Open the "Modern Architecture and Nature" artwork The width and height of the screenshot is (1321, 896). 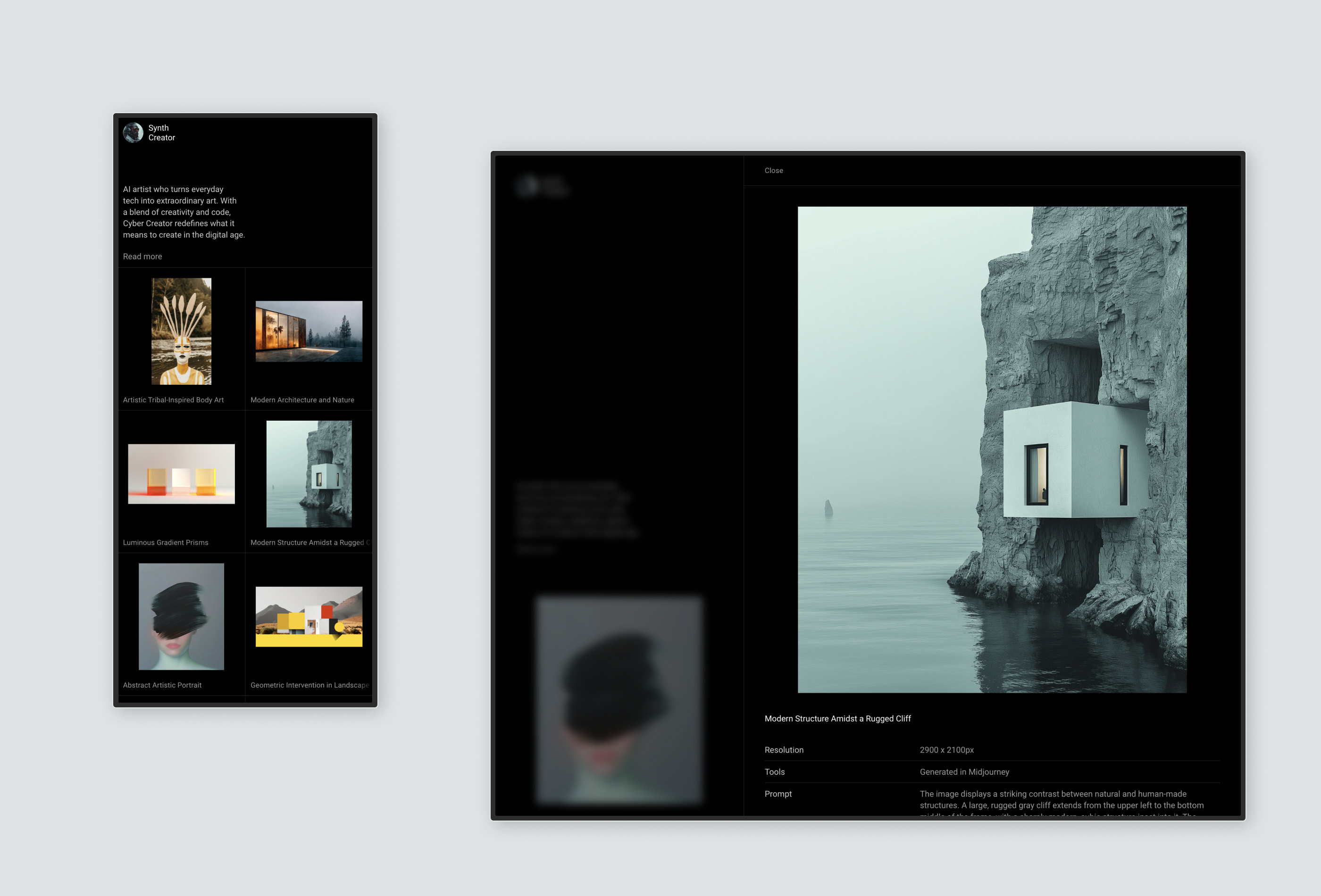tap(309, 331)
